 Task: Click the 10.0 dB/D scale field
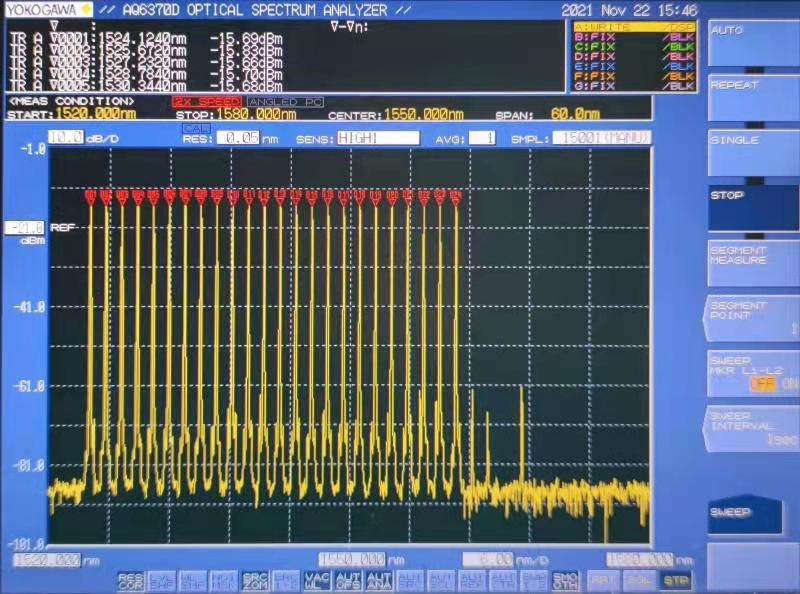click(x=66, y=137)
